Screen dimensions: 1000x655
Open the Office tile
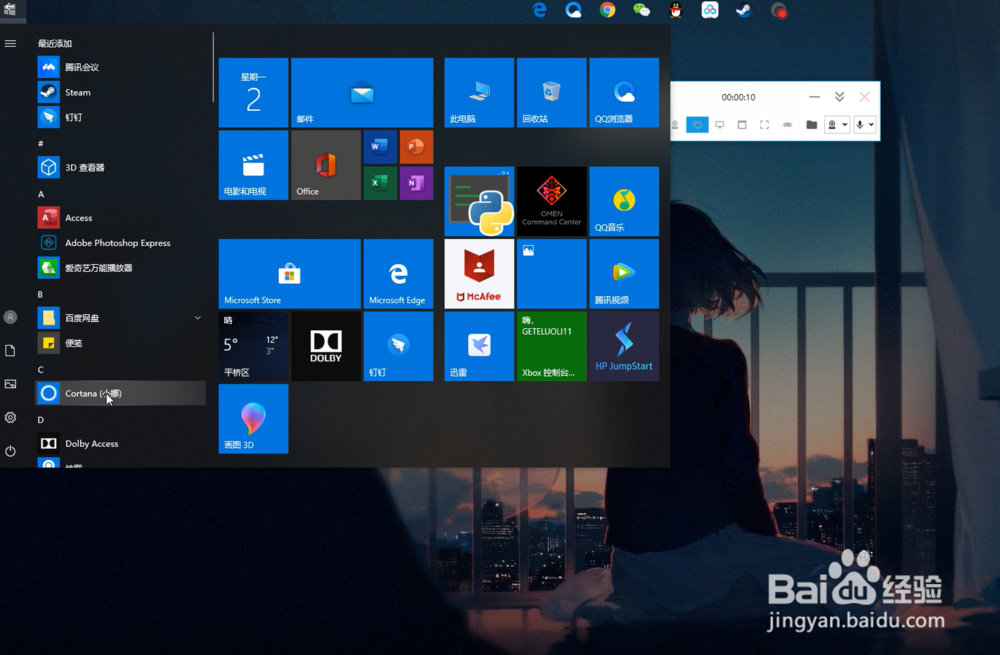click(x=326, y=165)
